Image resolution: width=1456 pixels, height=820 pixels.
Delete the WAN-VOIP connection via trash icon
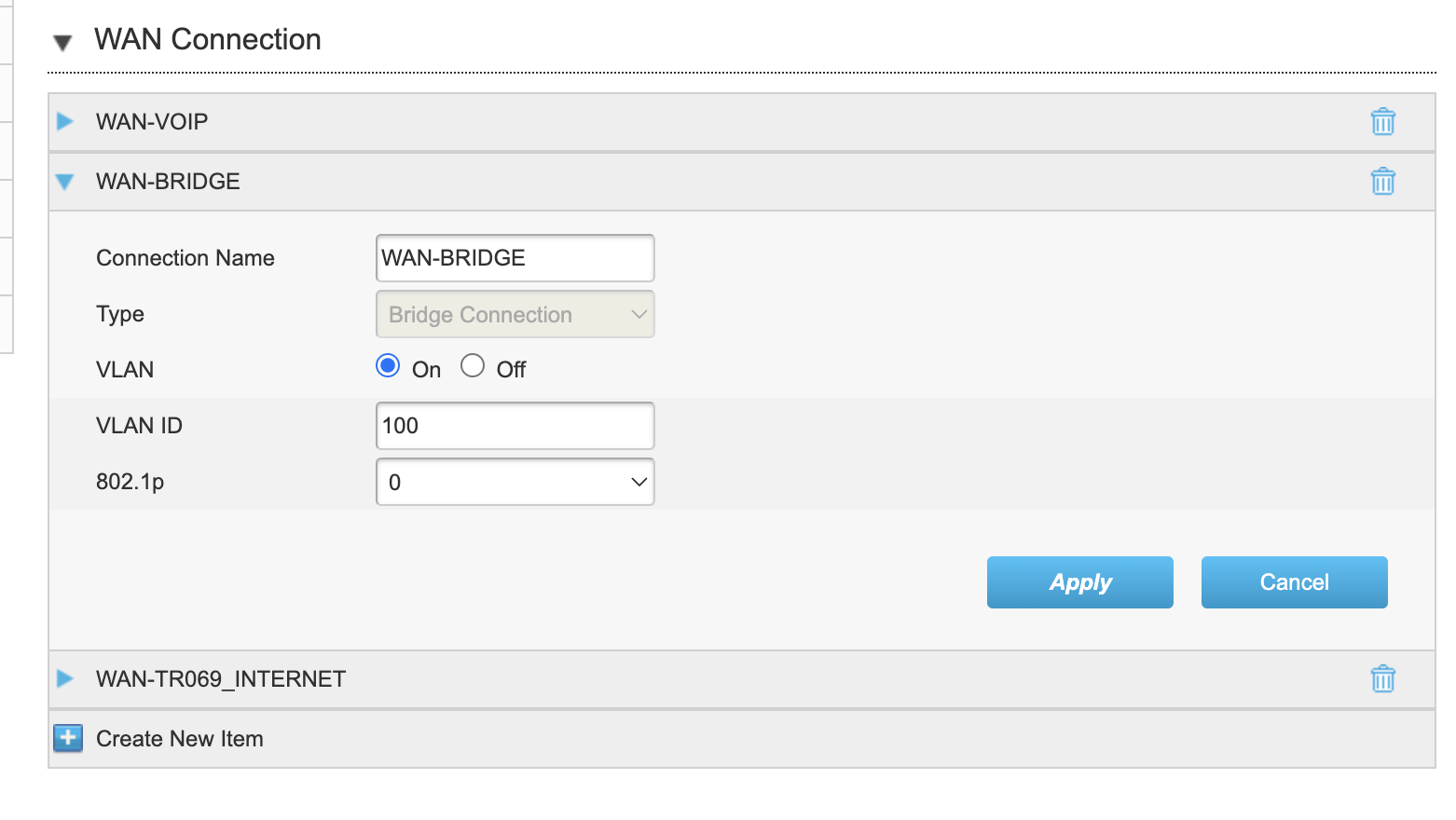(x=1382, y=121)
